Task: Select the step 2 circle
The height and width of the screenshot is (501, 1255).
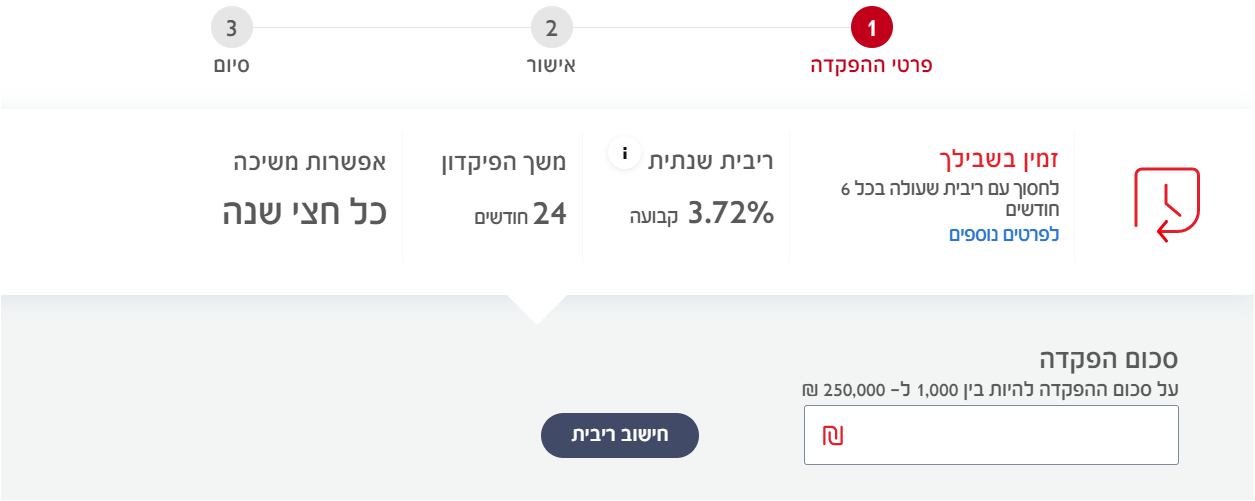Action: coord(551,28)
